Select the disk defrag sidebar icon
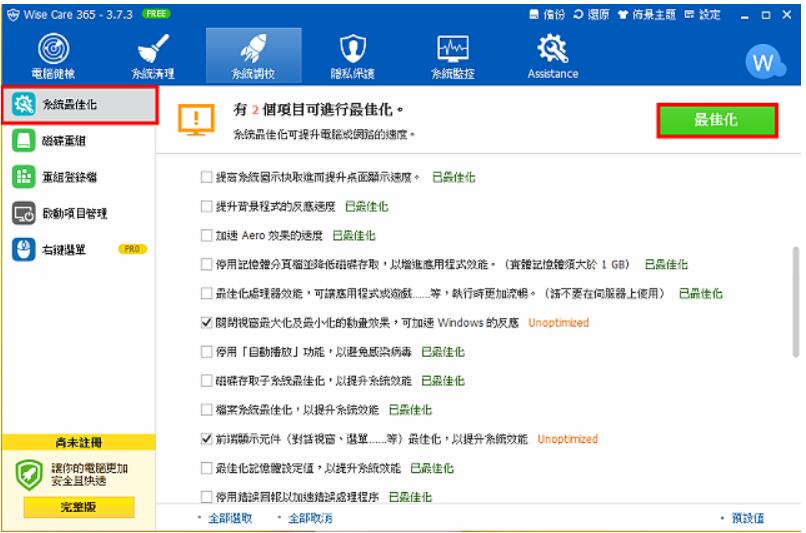 (x=23, y=141)
